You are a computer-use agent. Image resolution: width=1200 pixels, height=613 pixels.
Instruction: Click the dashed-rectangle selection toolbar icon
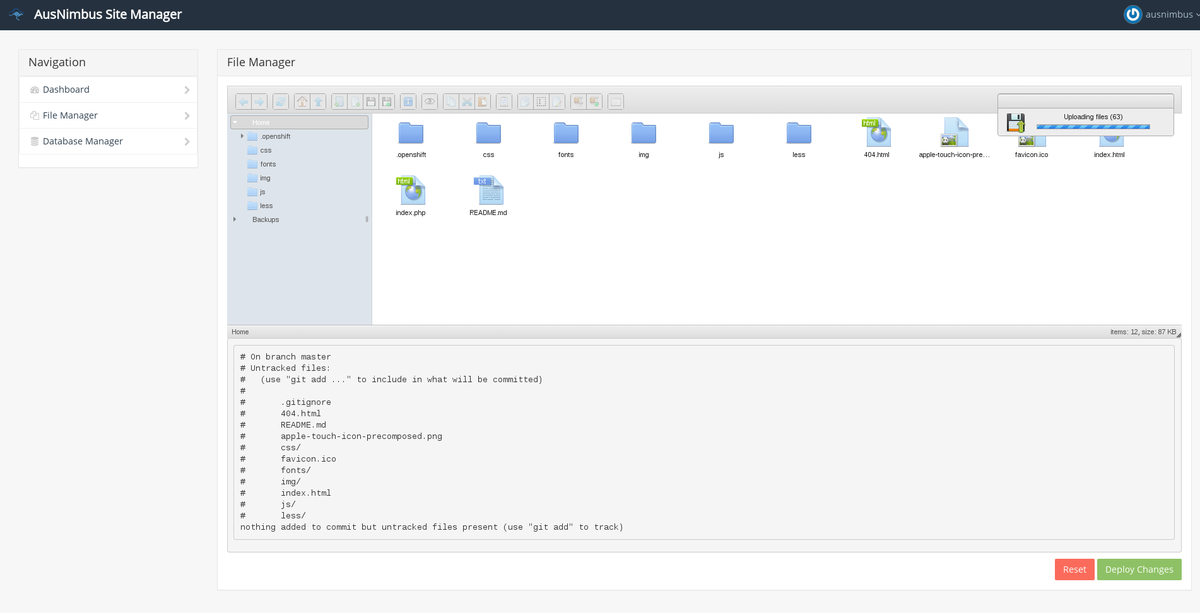[541, 101]
